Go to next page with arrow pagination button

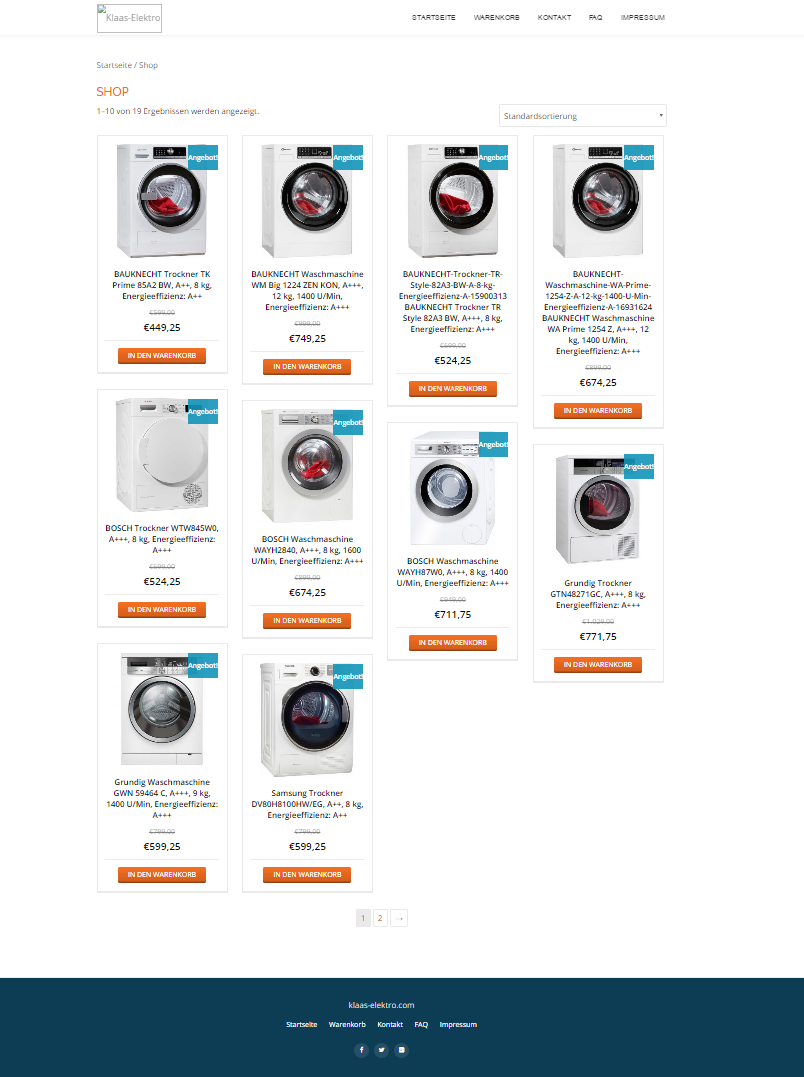(399, 918)
